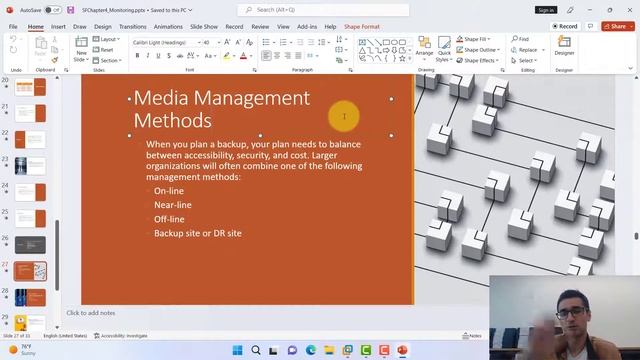Click the Reset slide button

point(103,50)
